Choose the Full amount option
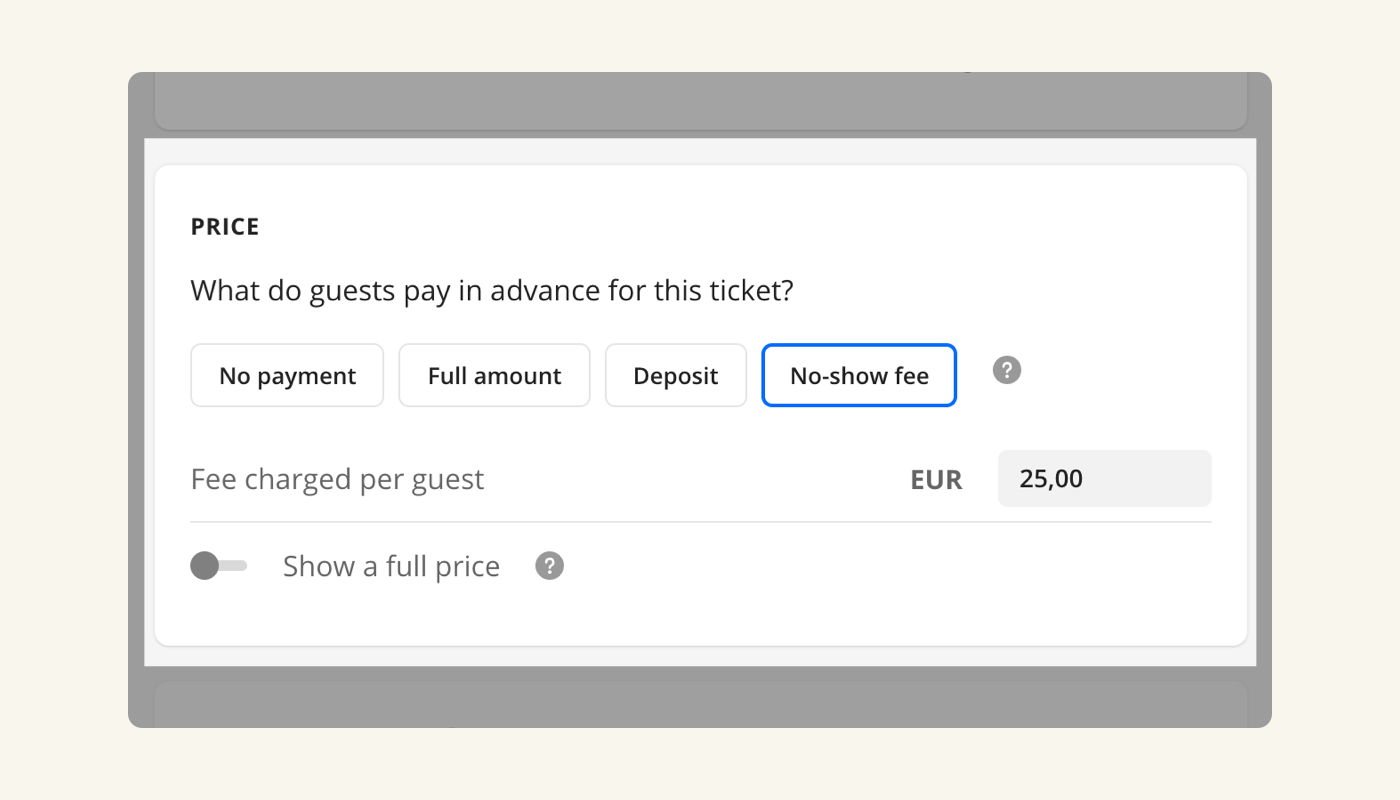The image size is (1400, 800). tap(494, 376)
